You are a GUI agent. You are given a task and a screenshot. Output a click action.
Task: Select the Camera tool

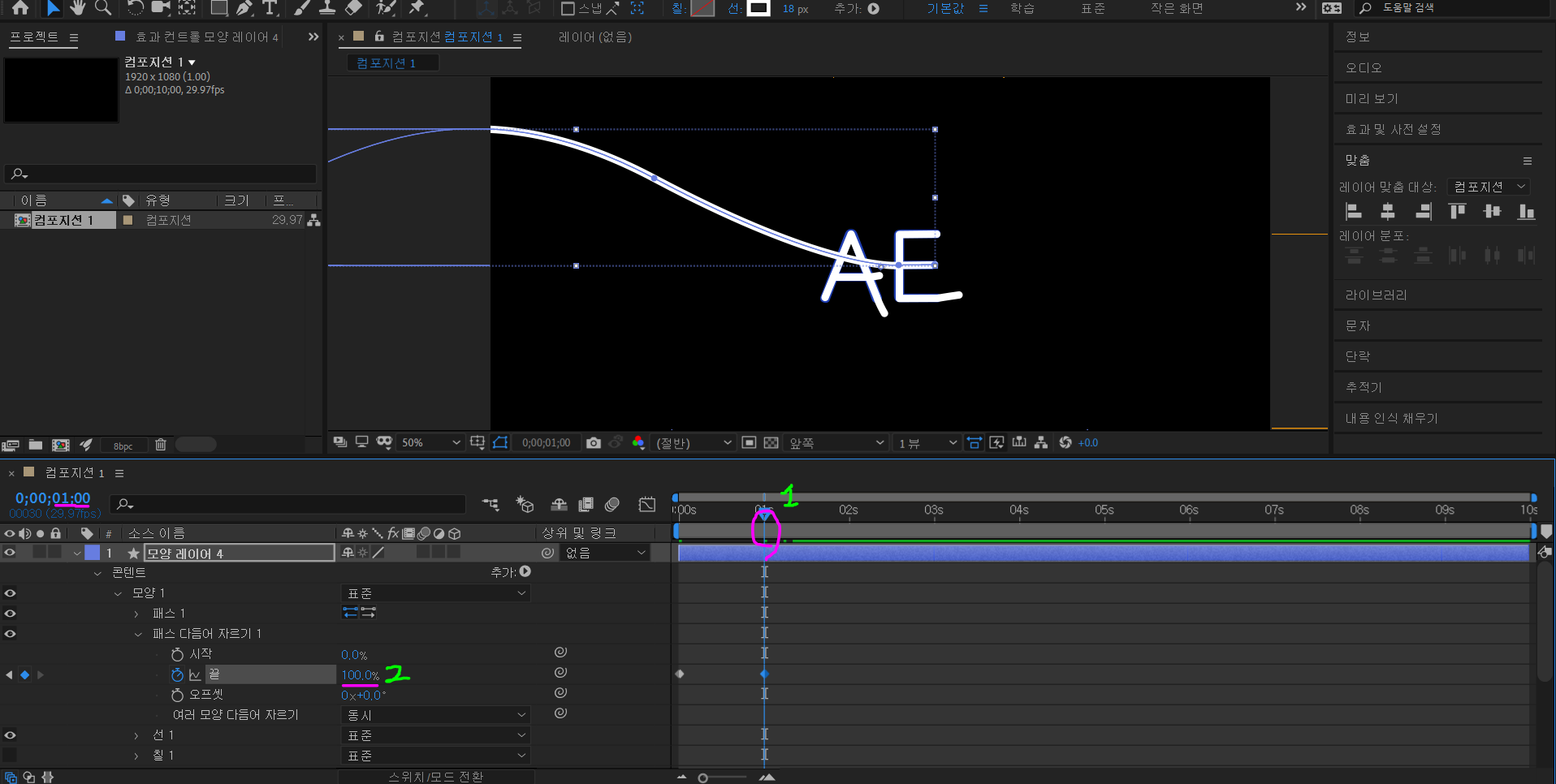[161, 8]
